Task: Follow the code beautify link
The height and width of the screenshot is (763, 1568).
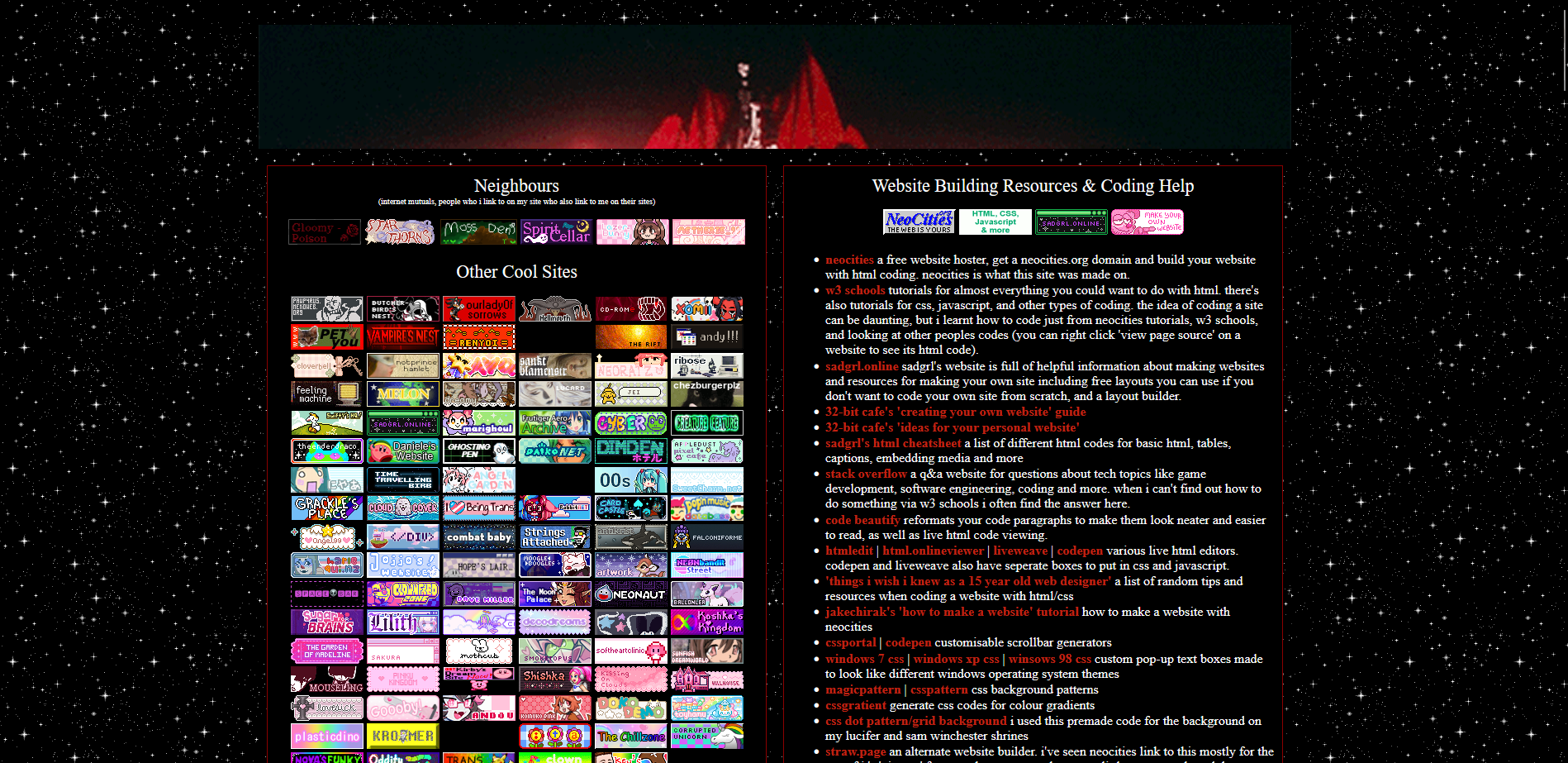Action: pyautogui.click(x=862, y=520)
